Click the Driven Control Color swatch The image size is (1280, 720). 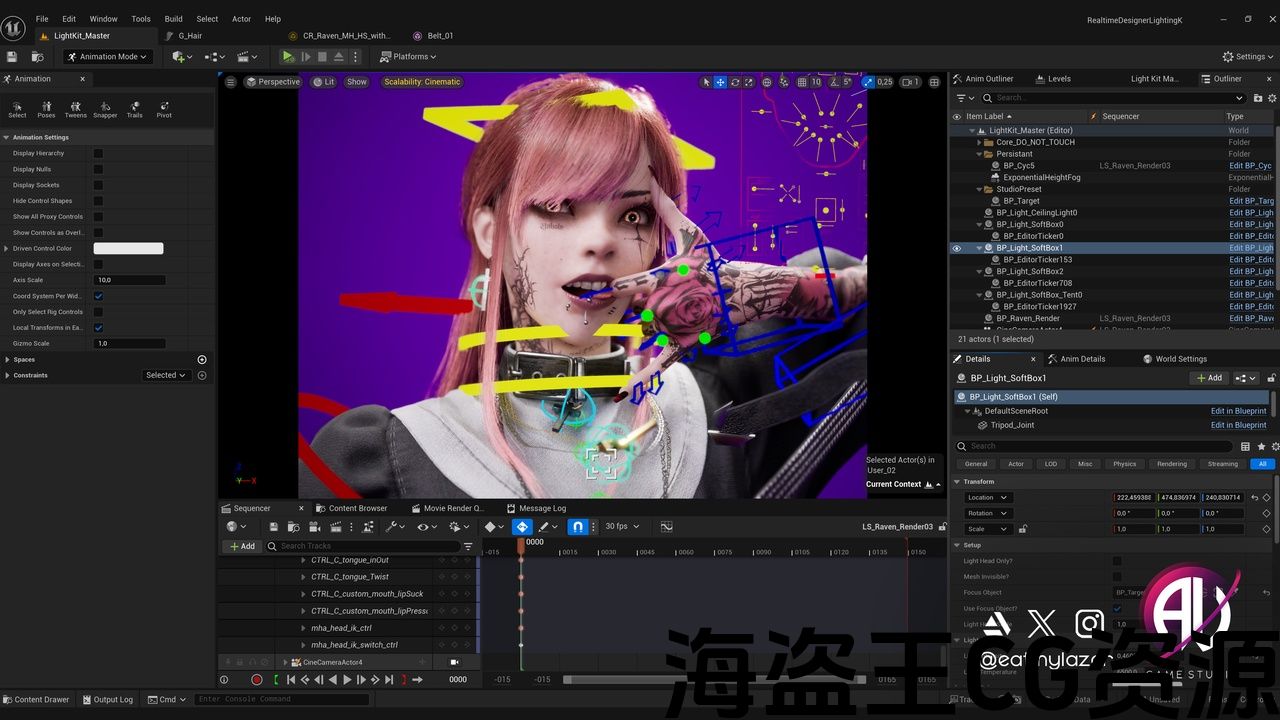128,248
